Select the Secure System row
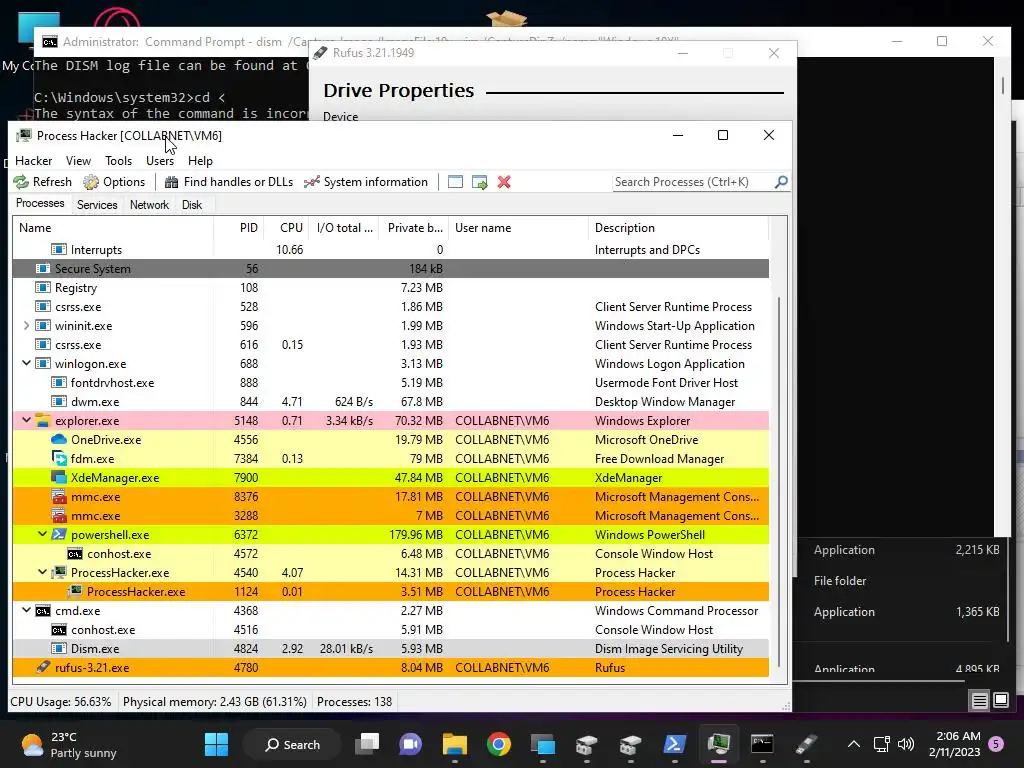The width and height of the screenshot is (1024, 768). [391, 268]
